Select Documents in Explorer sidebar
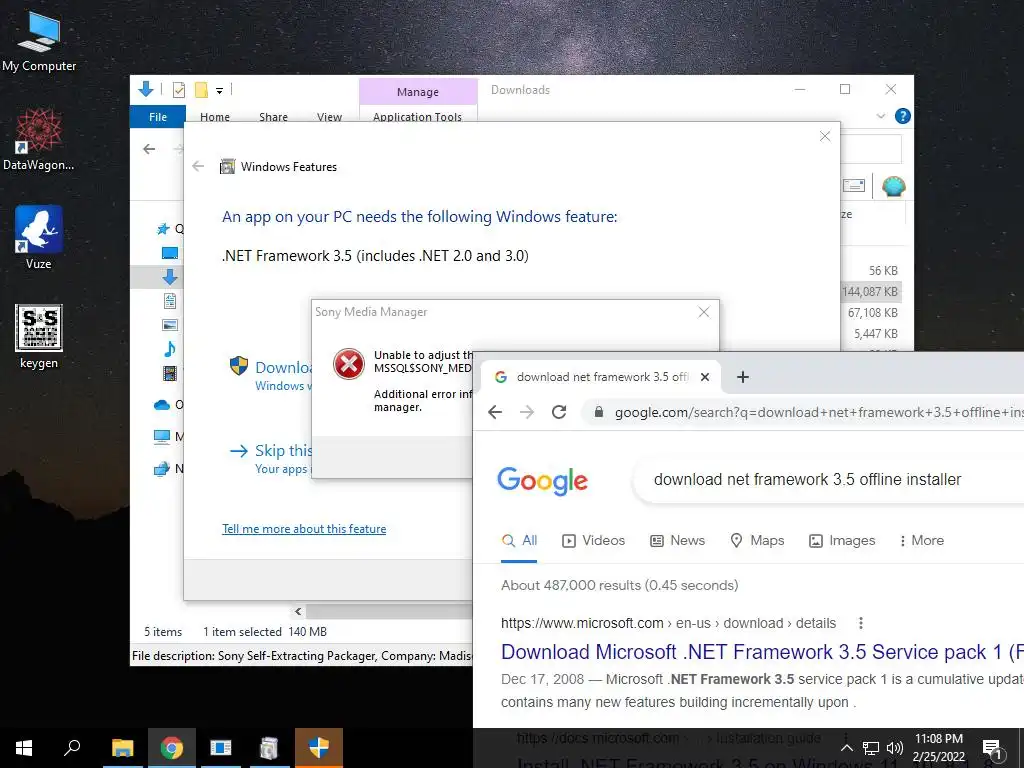This screenshot has height=768, width=1024. point(170,301)
